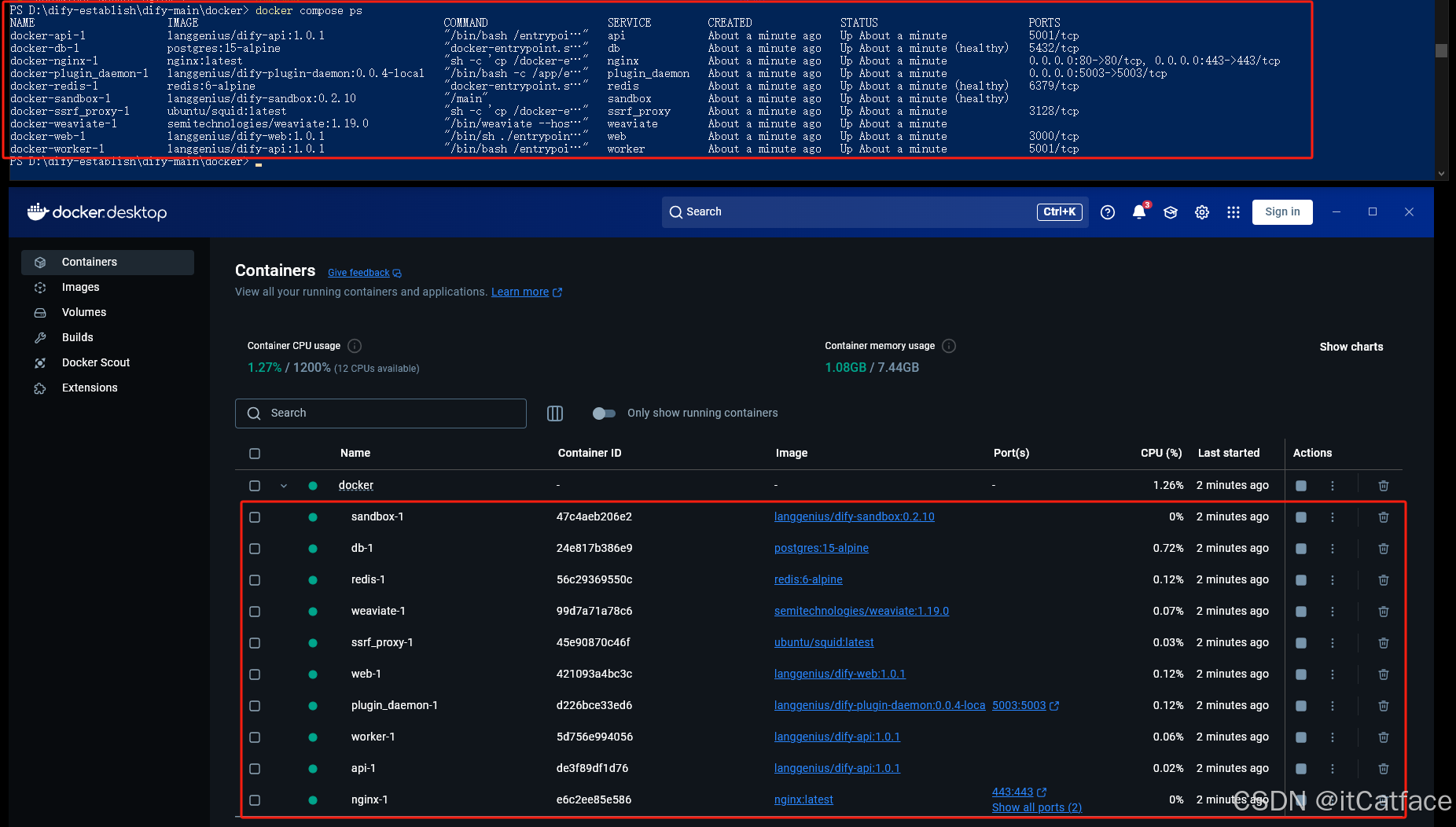The width and height of the screenshot is (1456, 827).
Task: Open more actions for plugin_daemon-1
Action: click(x=1333, y=706)
